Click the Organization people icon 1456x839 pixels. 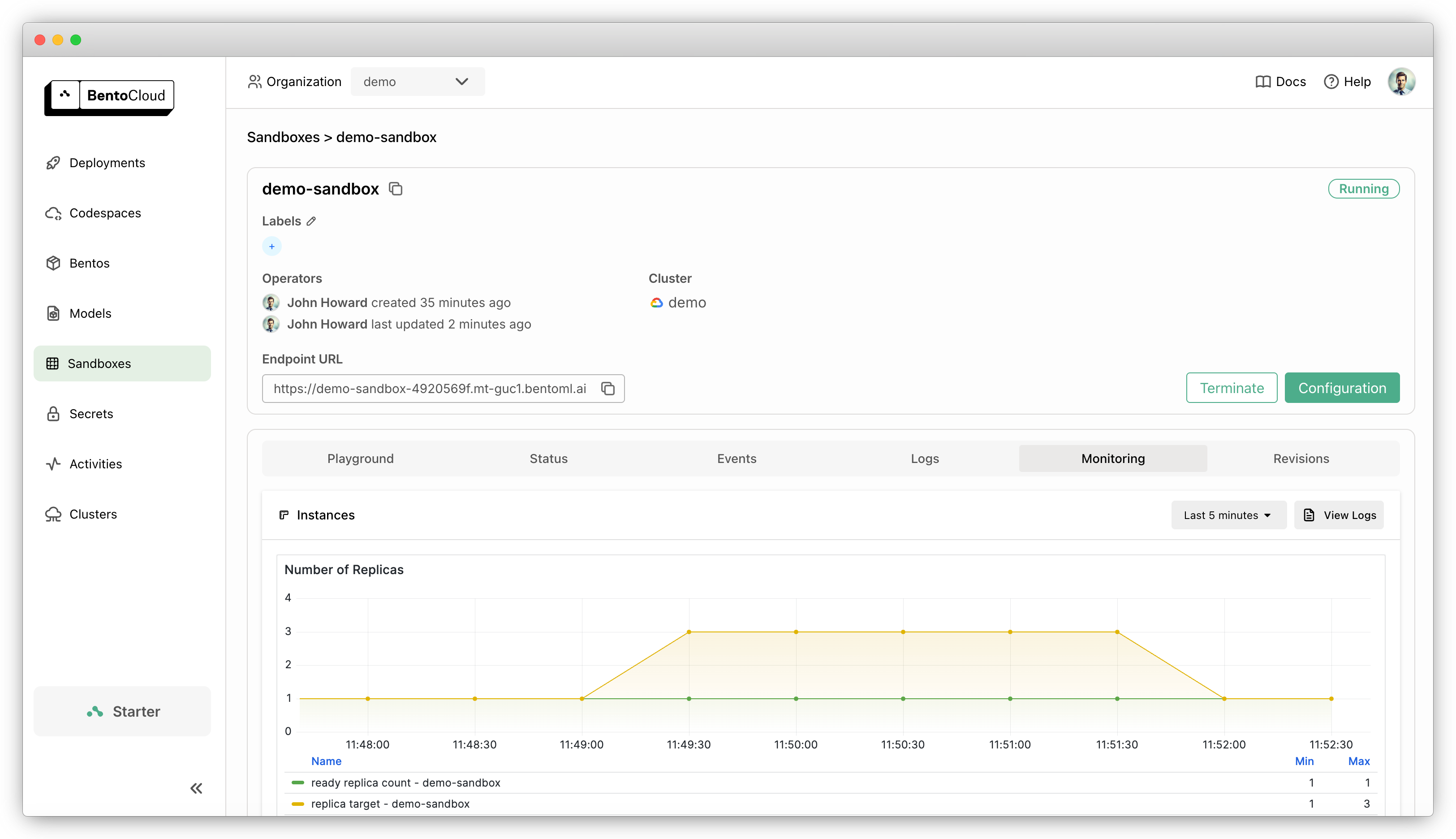point(254,82)
